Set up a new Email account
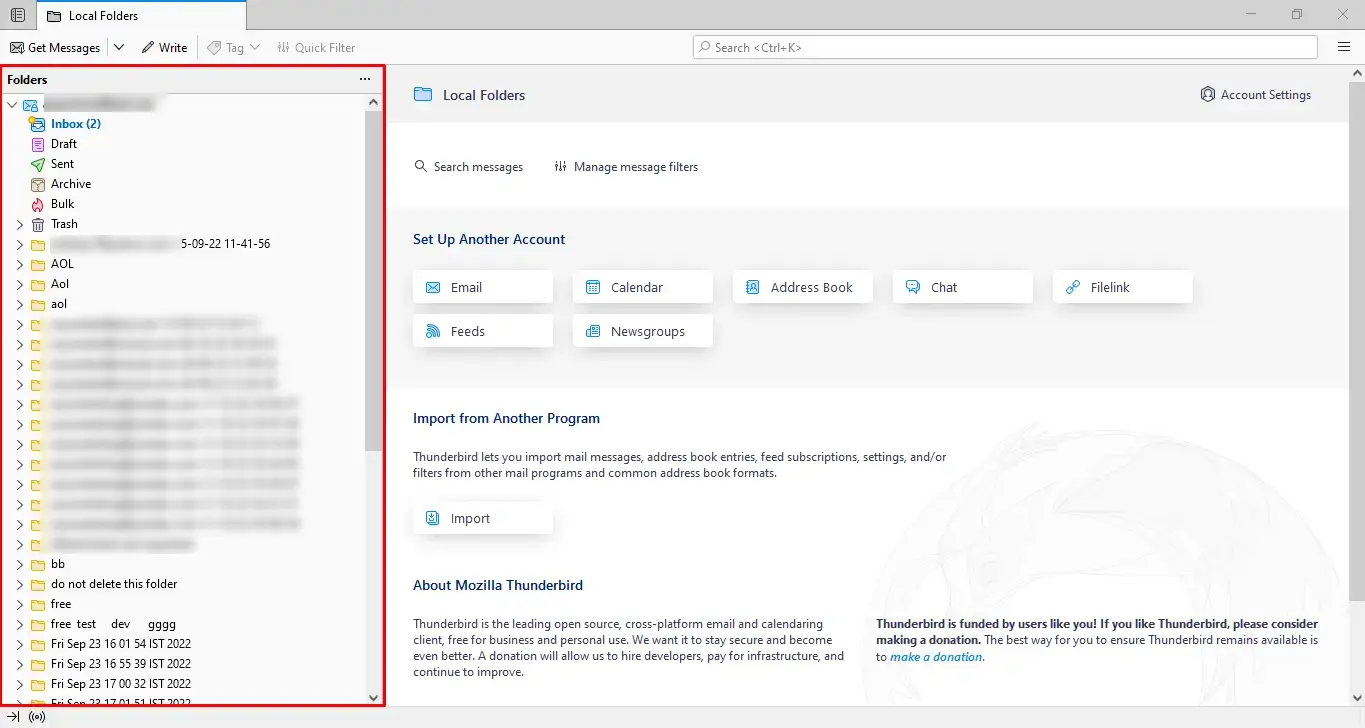Image resolution: width=1365 pixels, height=728 pixels. tap(483, 287)
